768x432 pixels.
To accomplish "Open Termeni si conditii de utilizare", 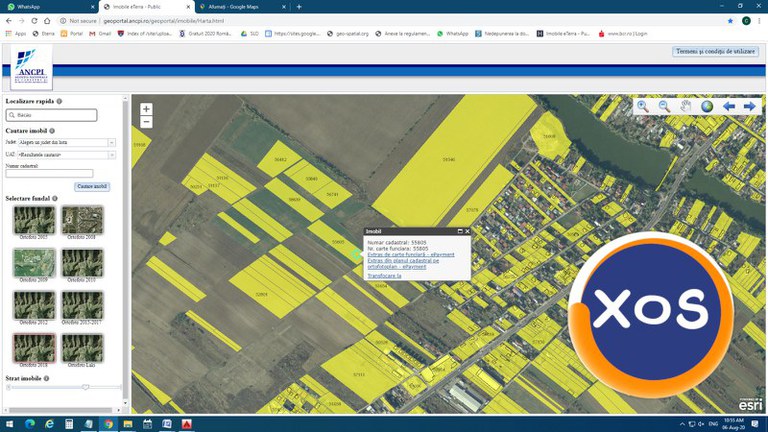I will [x=715, y=51].
